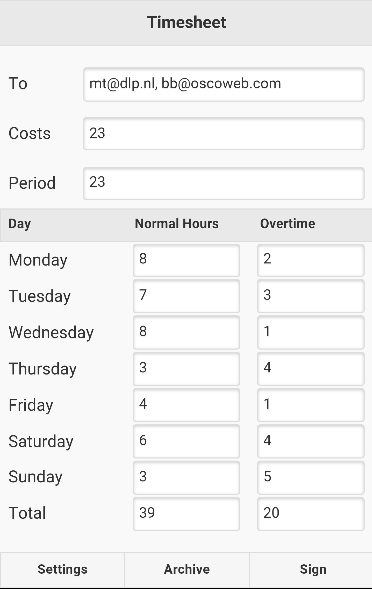Focus Tuesday normal hours field
This screenshot has width=372, height=589.
[186, 296]
